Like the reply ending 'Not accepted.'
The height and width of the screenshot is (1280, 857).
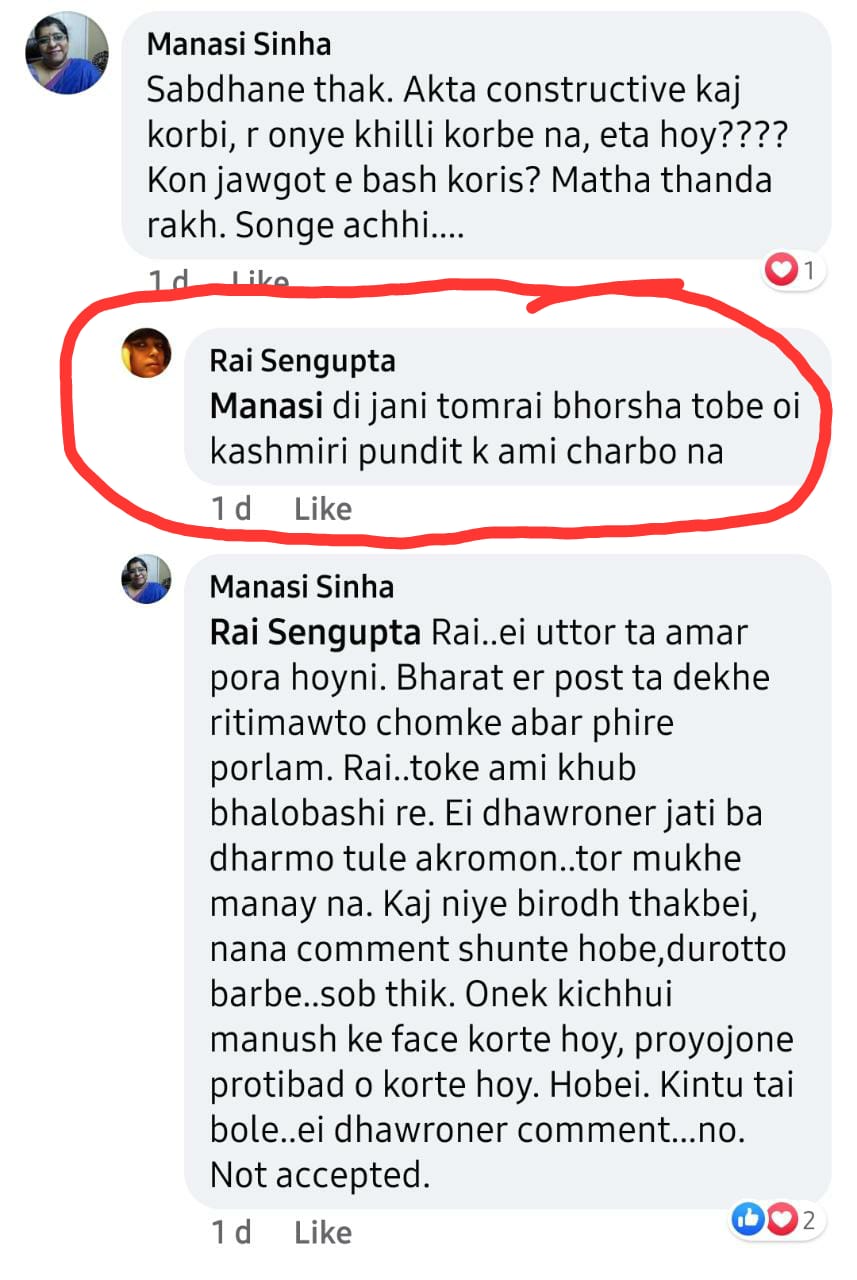[323, 1233]
